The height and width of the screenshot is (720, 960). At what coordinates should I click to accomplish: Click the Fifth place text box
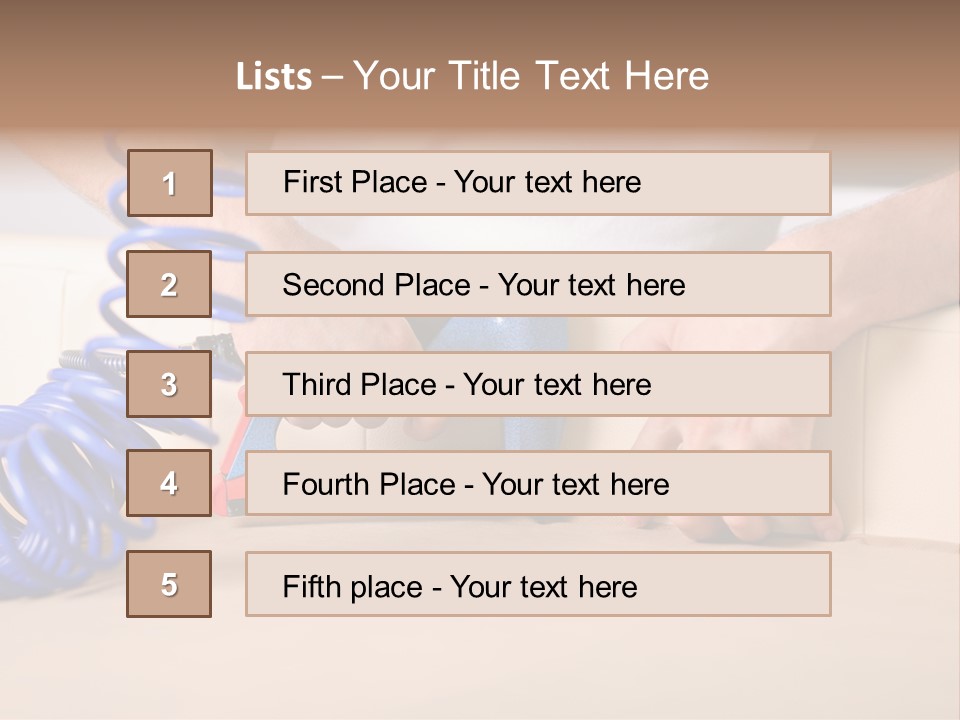point(538,584)
